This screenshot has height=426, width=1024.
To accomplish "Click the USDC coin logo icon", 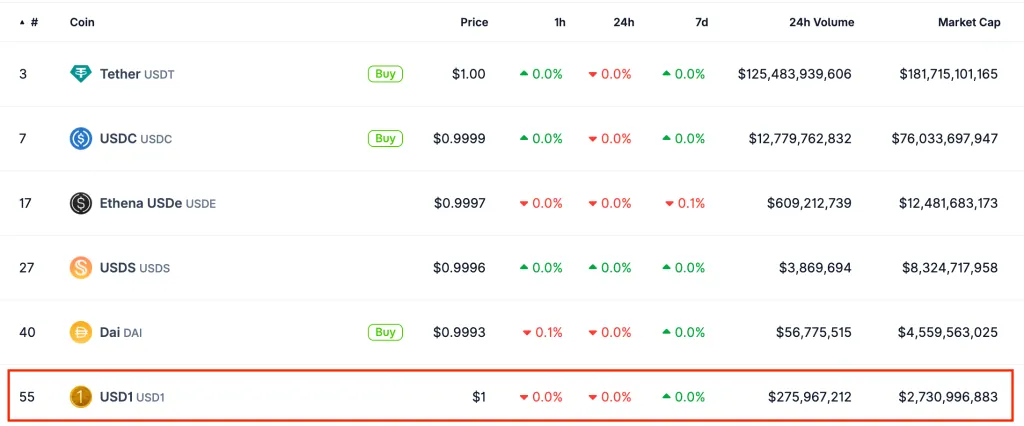I will pyautogui.click(x=81, y=139).
